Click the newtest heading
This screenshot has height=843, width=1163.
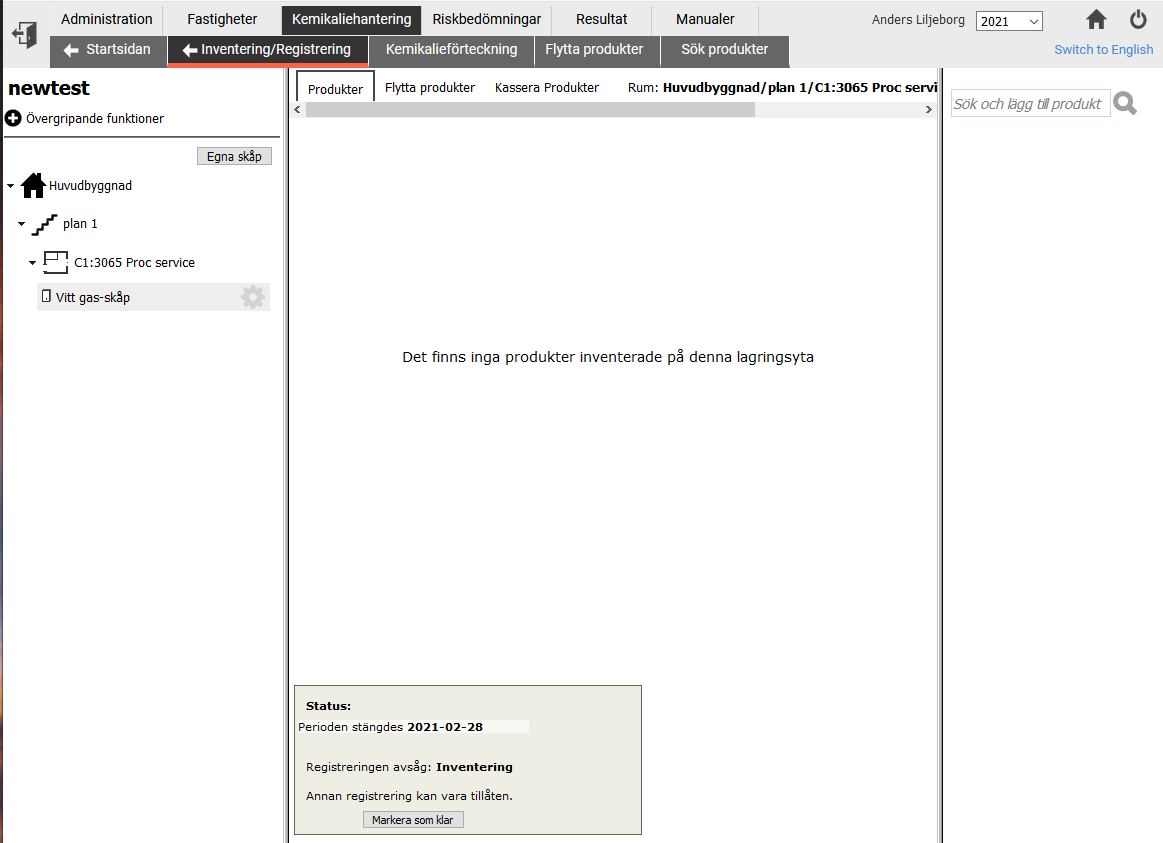coord(49,88)
